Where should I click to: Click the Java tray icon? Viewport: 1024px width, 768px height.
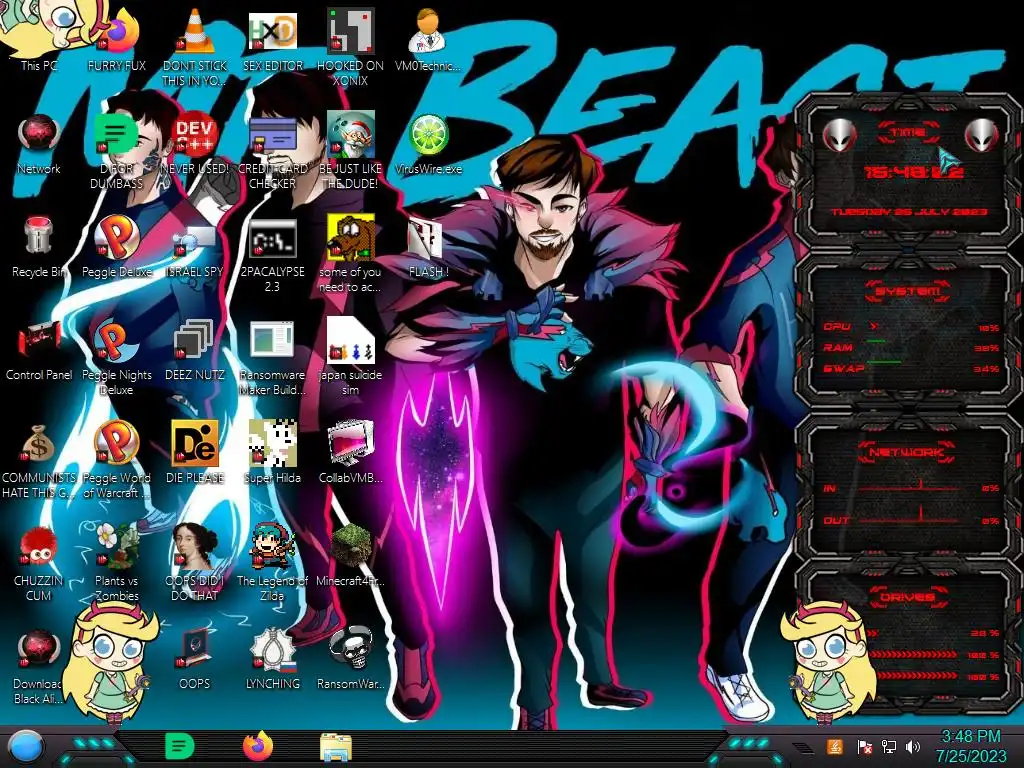pos(834,746)
